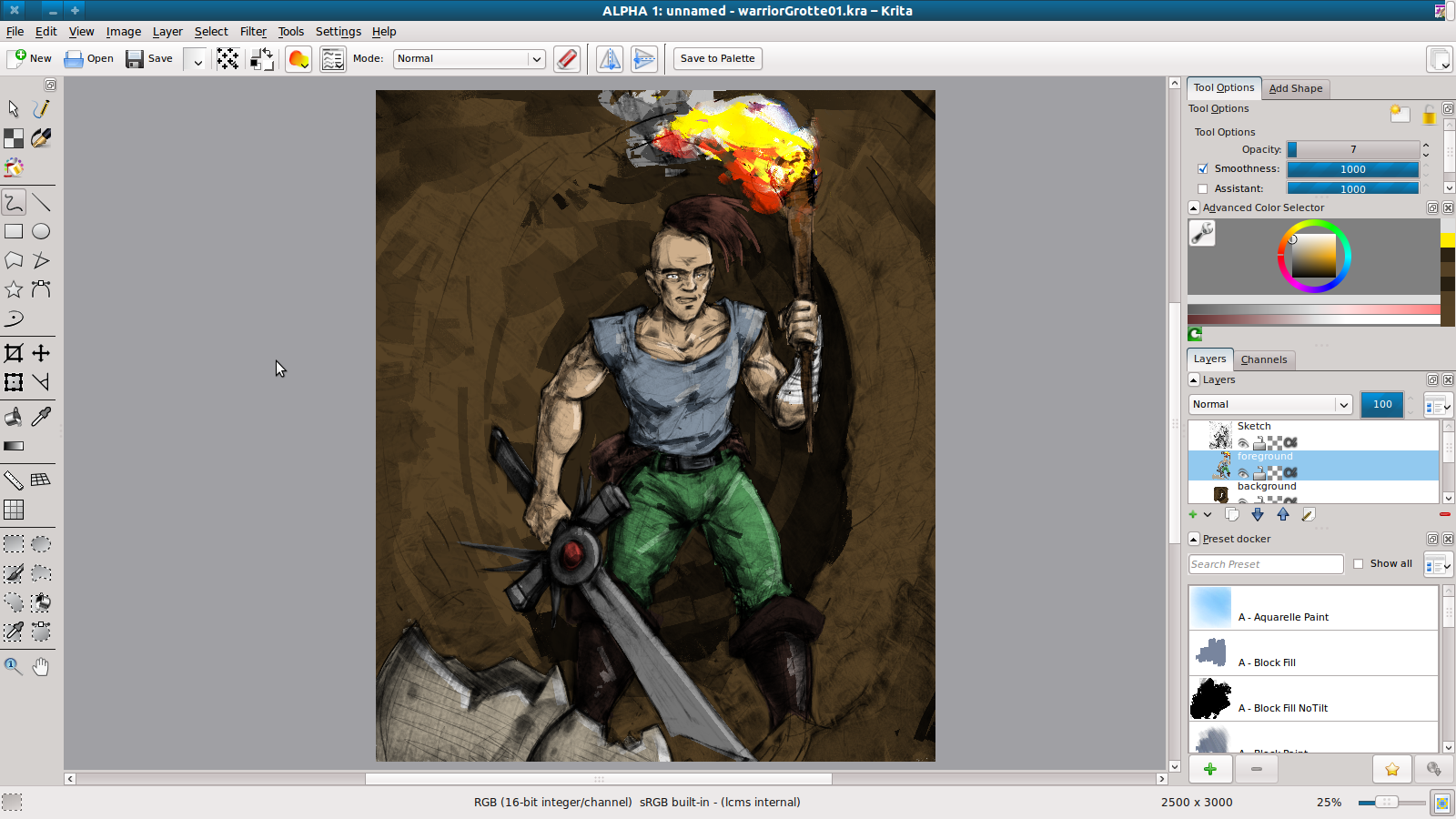Click the Save button
Screen dimensions: 1456x819
point(149,59)
